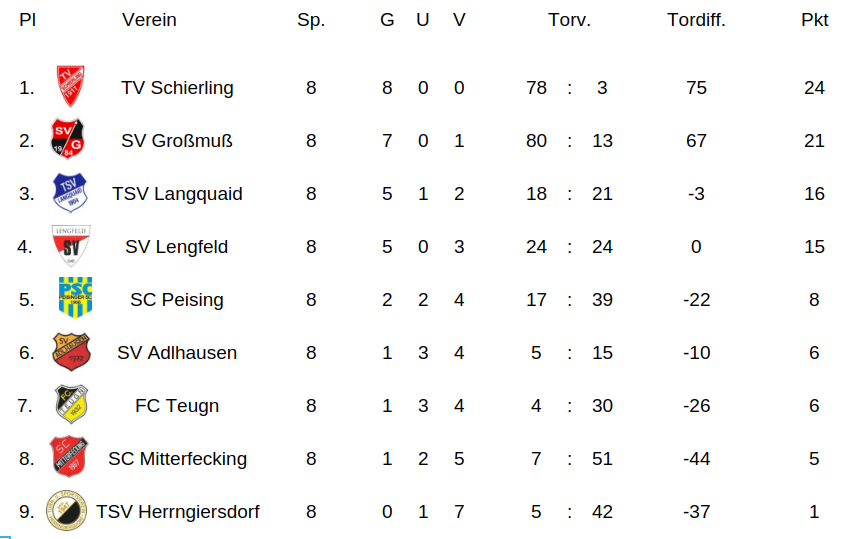Screen dimensions: 848x539
Task: Click the Pkt column header
Action: tap(814, 20)
